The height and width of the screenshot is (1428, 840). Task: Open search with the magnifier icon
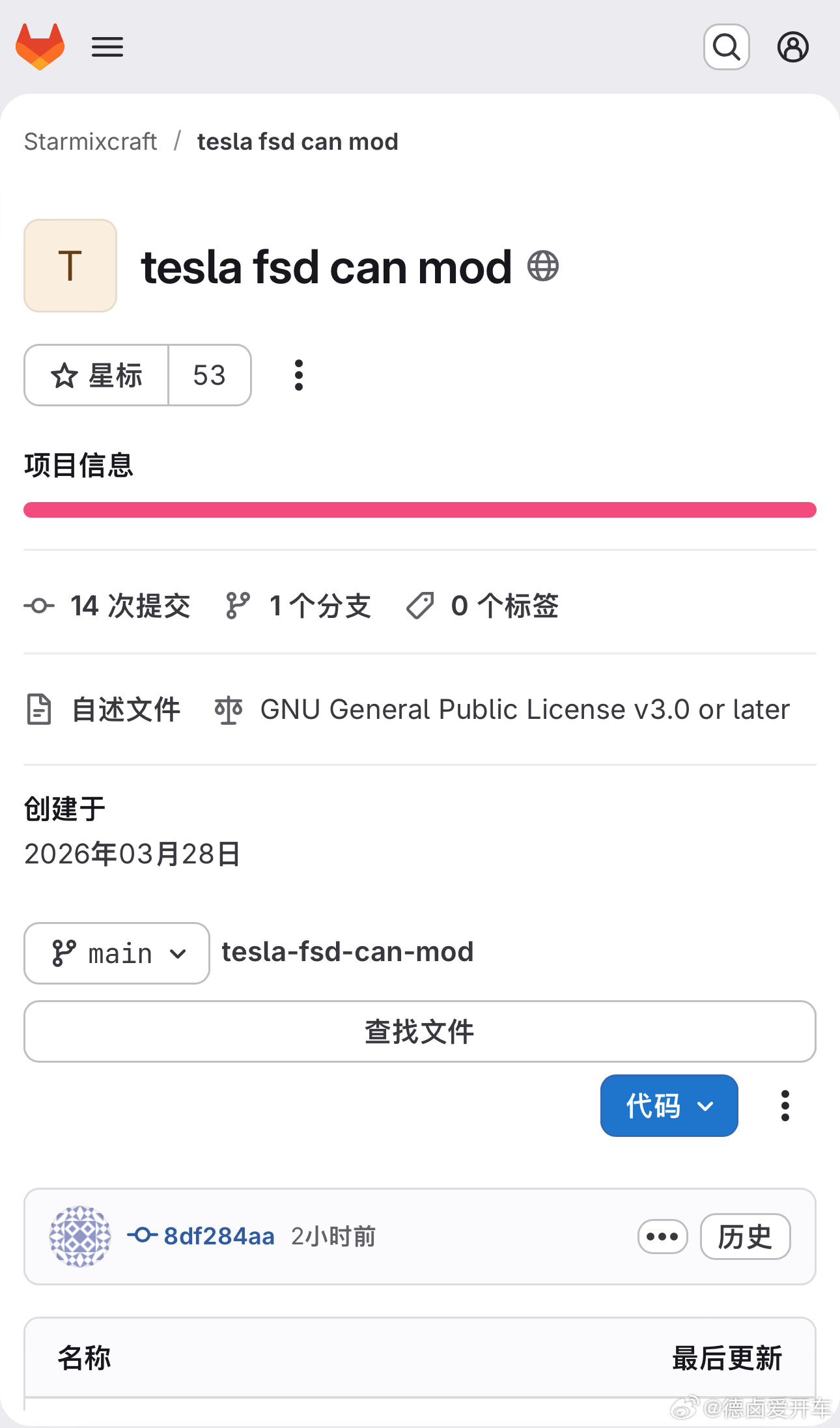tap(726, 47)
